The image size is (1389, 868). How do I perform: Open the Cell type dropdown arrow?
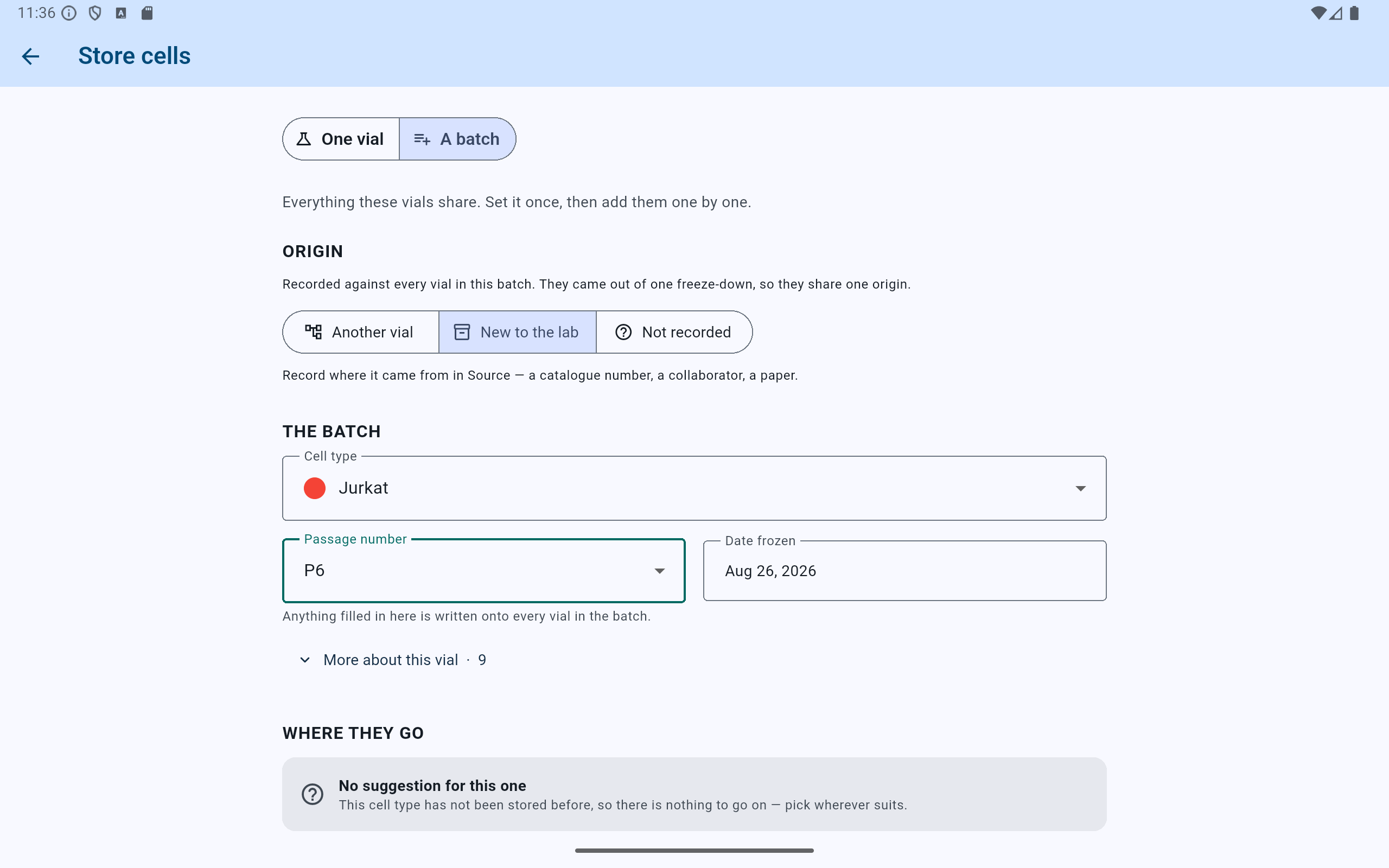[1080, 489]
